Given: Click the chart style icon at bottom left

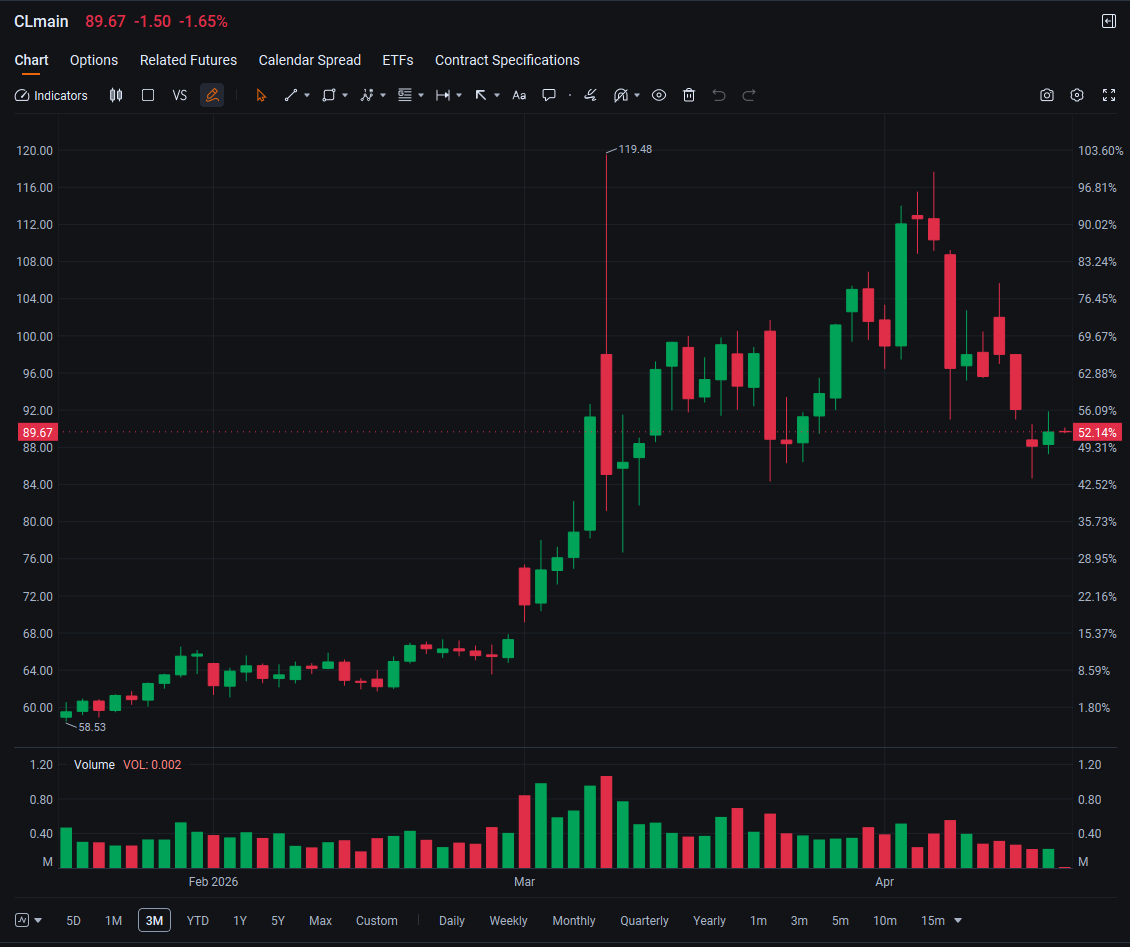Looking at the screenshot, I should coord(22,920).
